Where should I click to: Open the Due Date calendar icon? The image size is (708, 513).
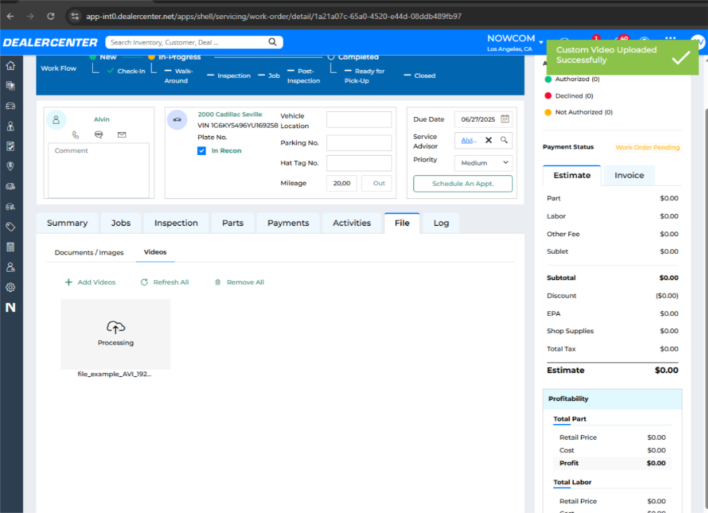(505, 119)
